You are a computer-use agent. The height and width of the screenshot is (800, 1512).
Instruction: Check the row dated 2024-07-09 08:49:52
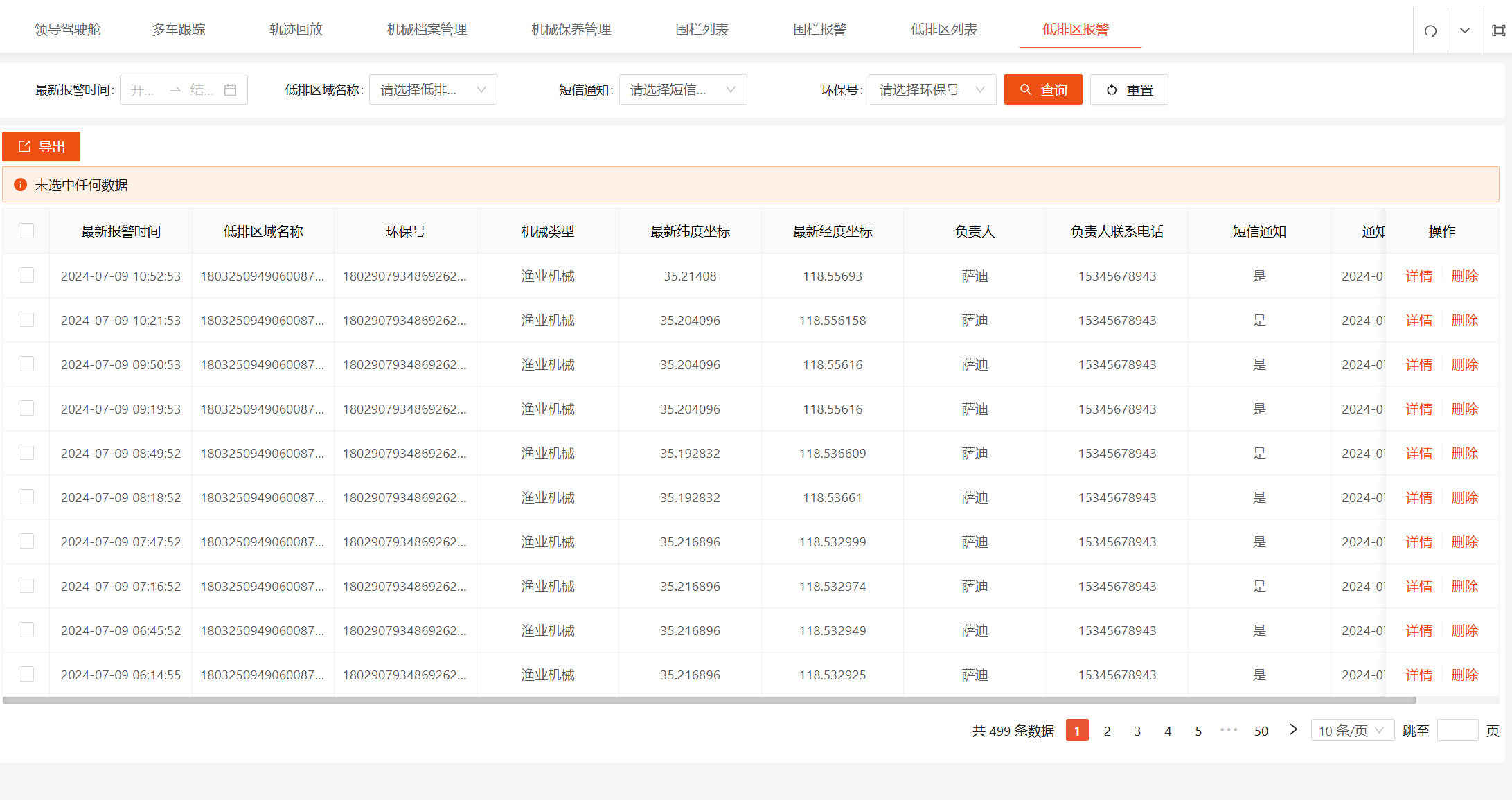pos(26,452)
